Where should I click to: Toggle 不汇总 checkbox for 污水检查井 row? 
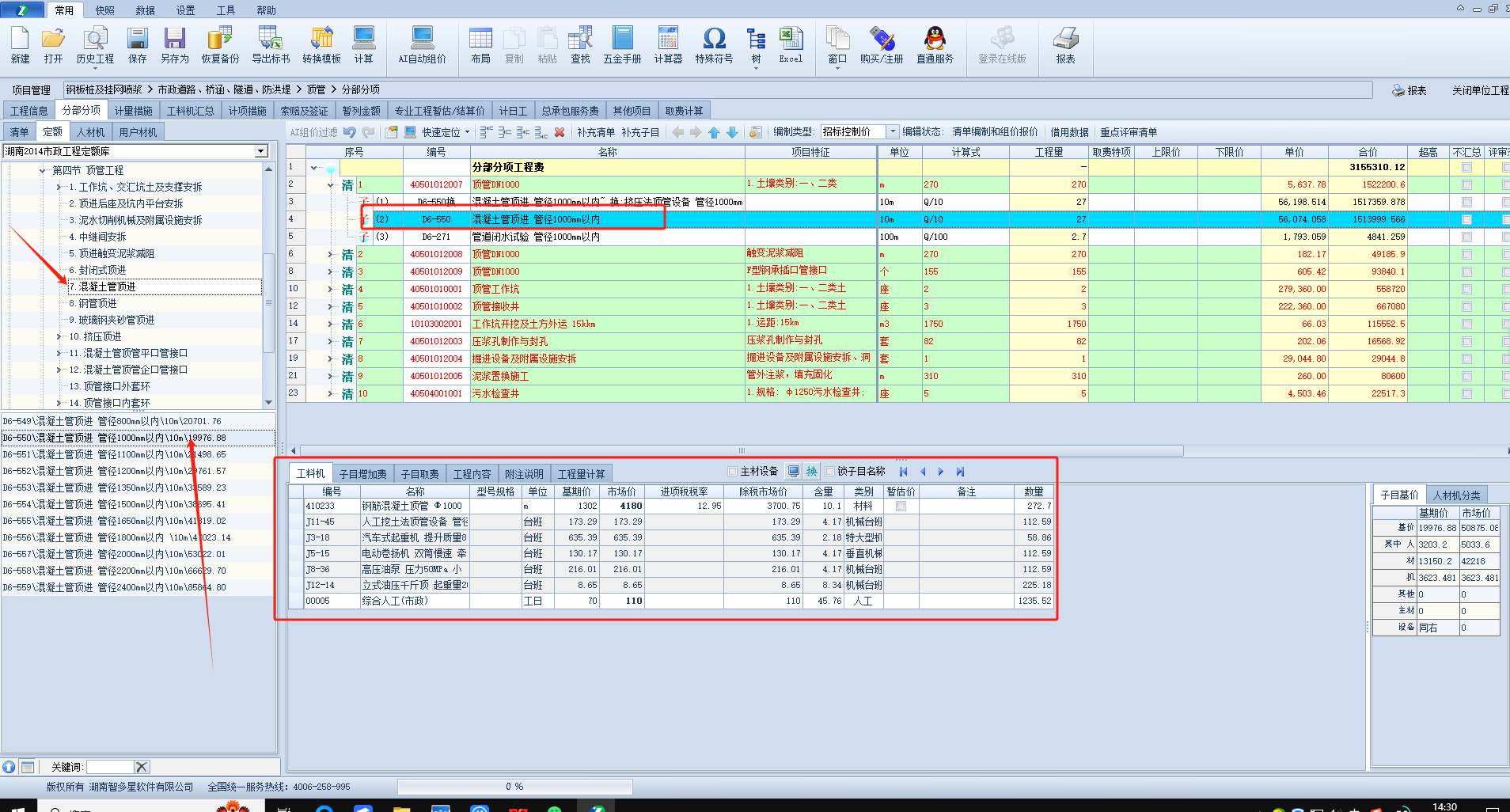1466,393
